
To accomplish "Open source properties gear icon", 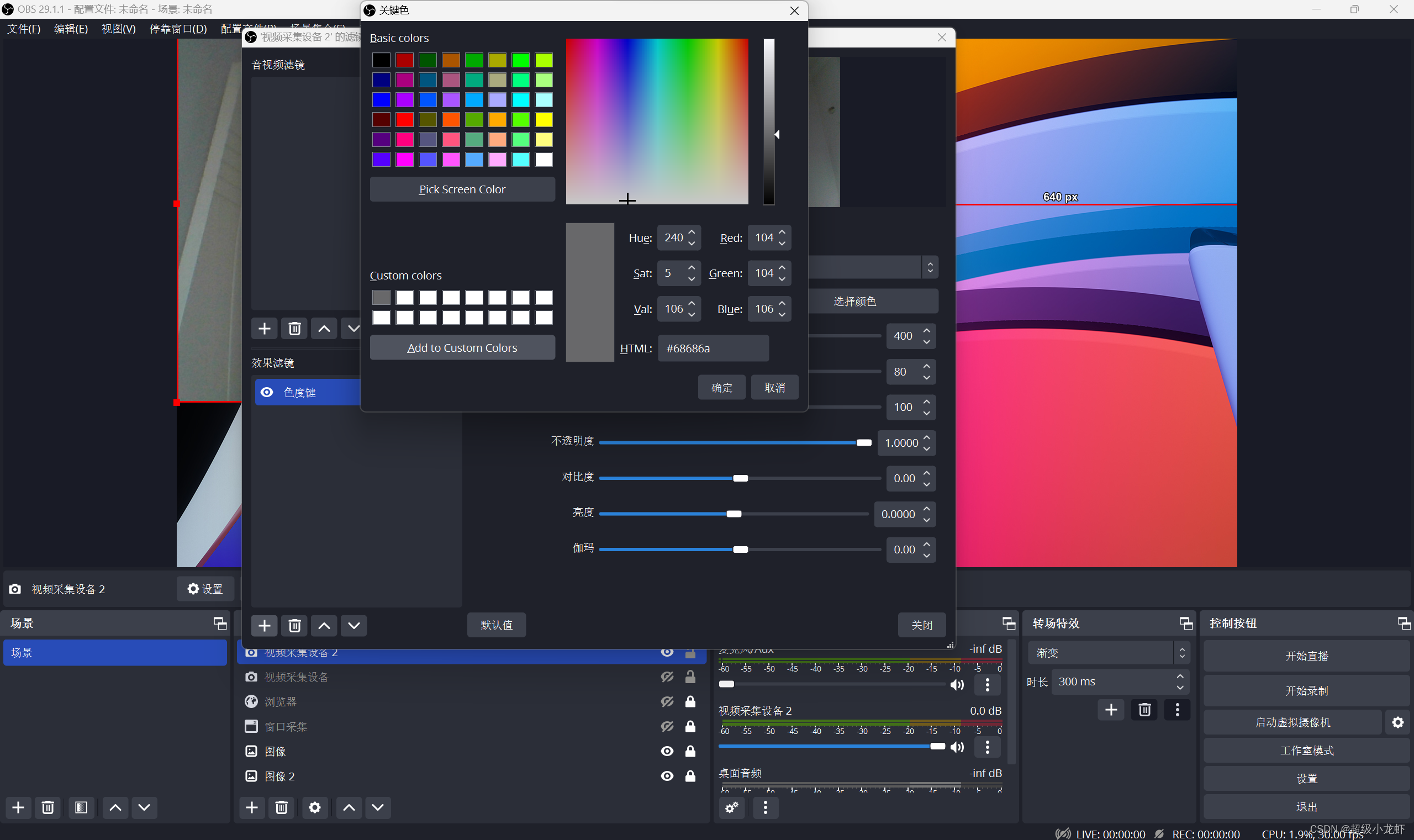I will tap(315, 807).
